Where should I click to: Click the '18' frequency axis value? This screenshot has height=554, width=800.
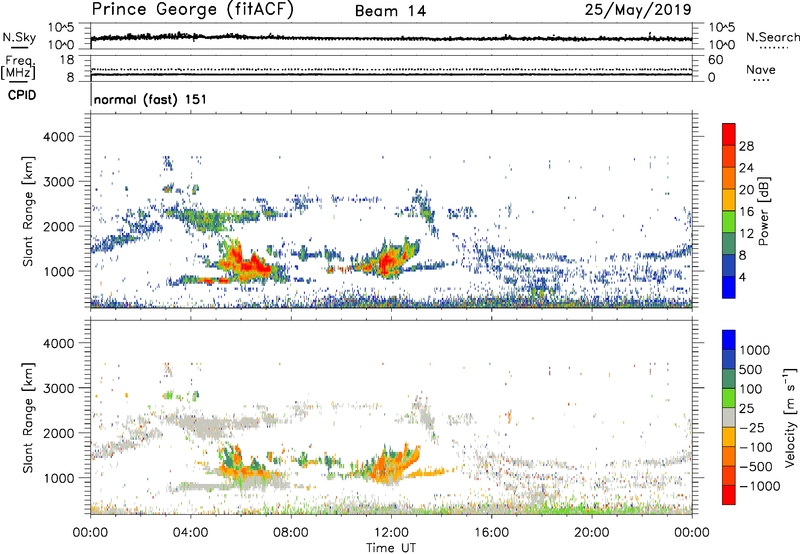[67, 60]
